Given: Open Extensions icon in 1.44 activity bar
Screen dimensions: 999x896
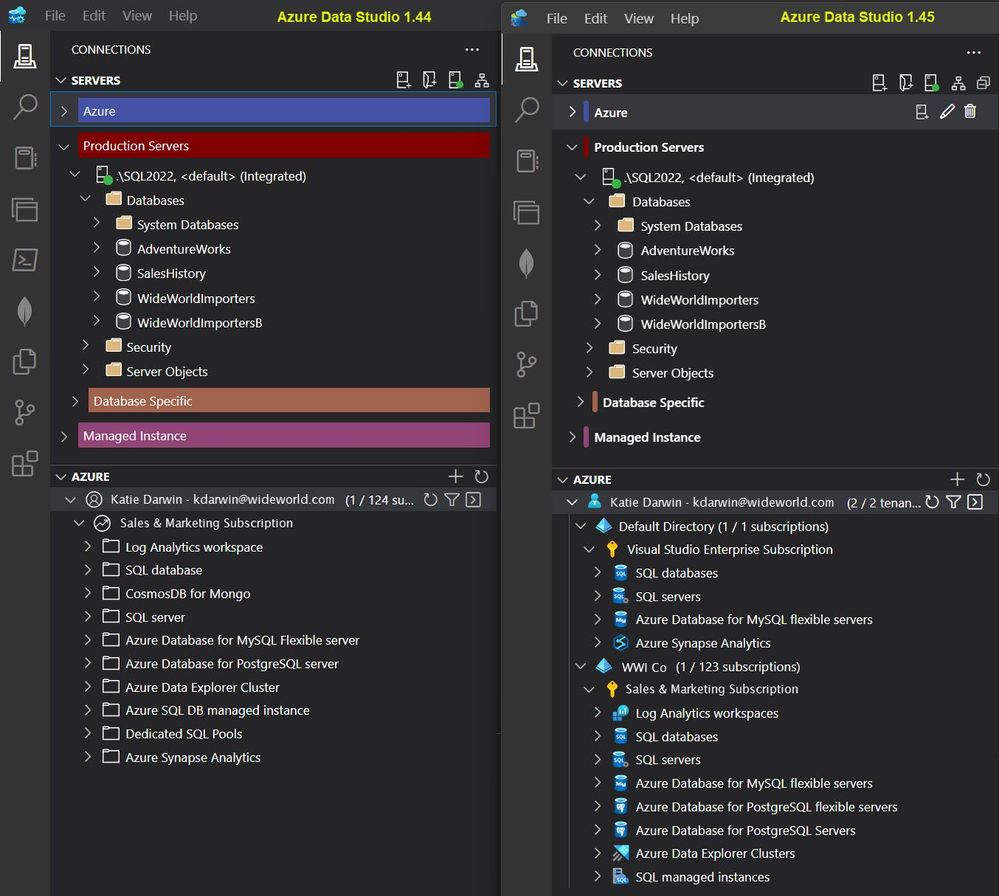Looking at the screenshot, I should (x=25, y=463).
